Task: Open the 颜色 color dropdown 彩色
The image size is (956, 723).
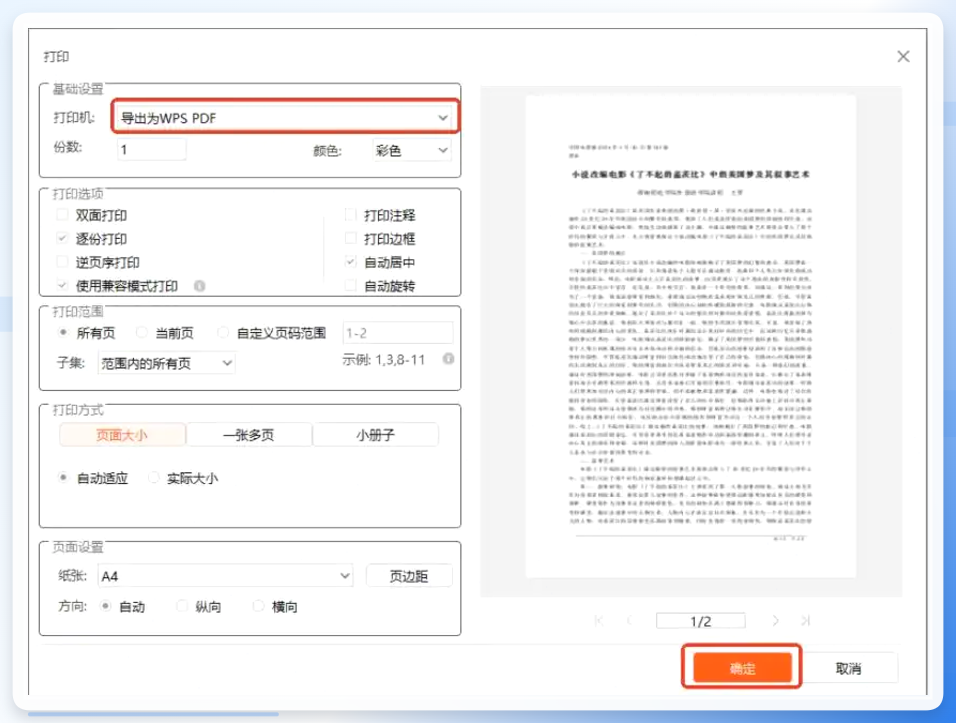Action: click(x=412, y=150)
